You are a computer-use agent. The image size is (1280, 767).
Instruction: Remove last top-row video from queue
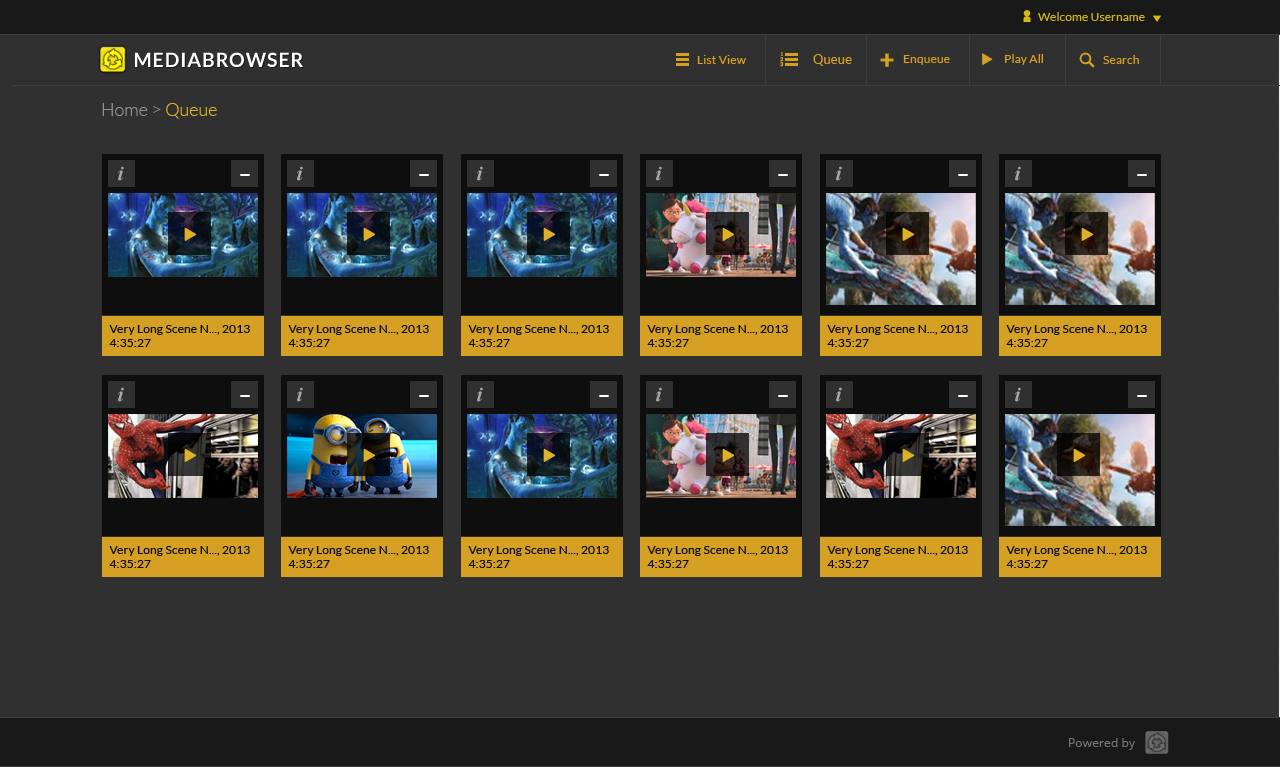point(1141,174)
